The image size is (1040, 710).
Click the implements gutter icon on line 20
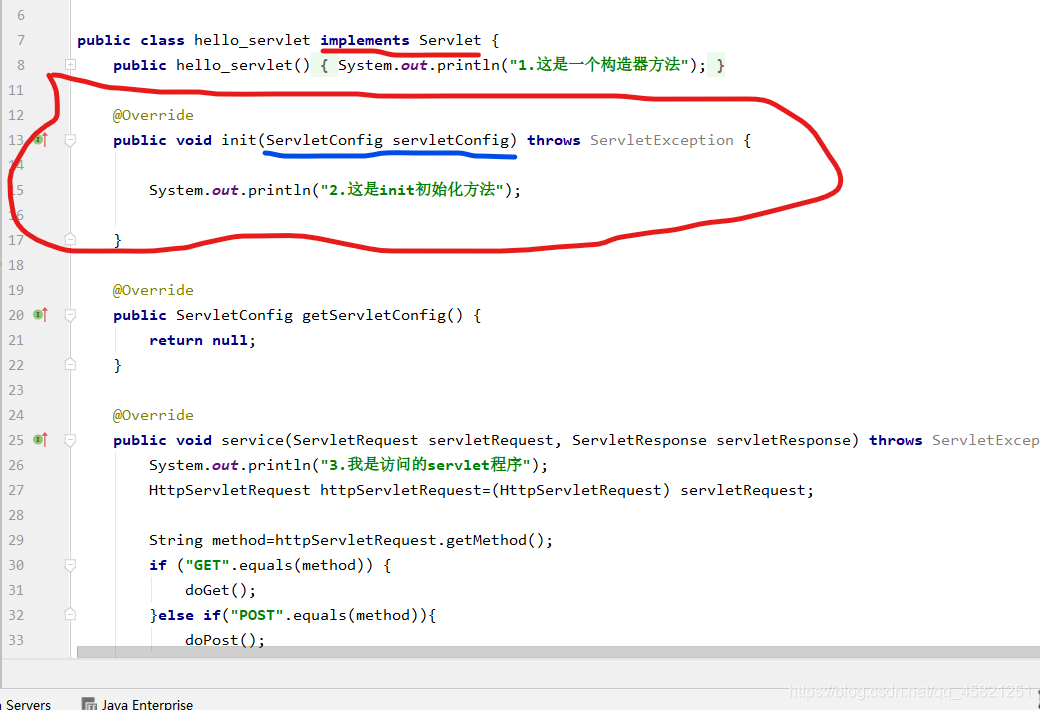pyautogui.click(x=40, y=315)
